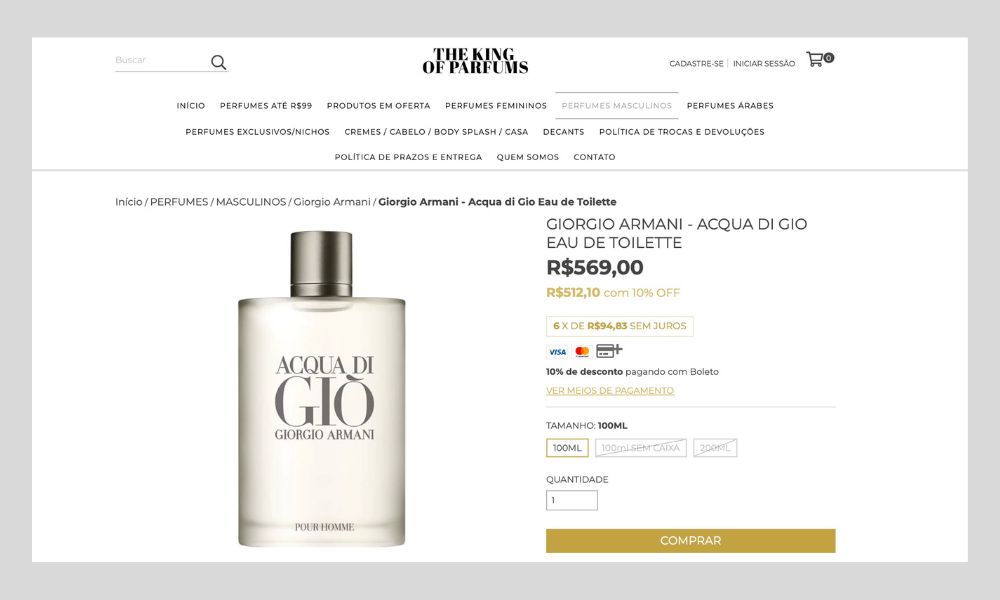This screenshot has width=1000, height=600.
Task: Go to Decants menu item
Action: [563, 132]
